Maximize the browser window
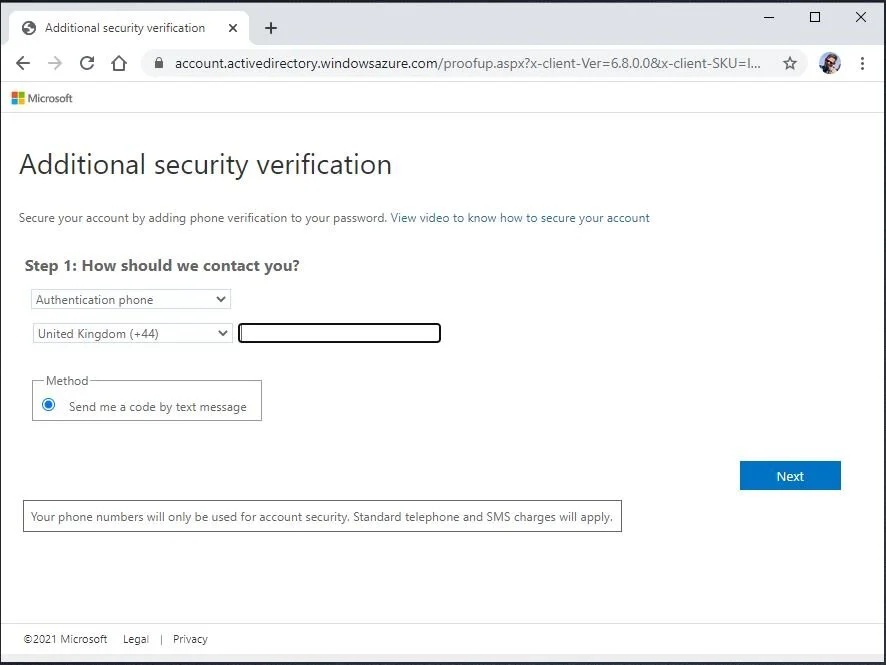Image resolution: width=886 pixels, height=665 pixels. click(815, 17)
